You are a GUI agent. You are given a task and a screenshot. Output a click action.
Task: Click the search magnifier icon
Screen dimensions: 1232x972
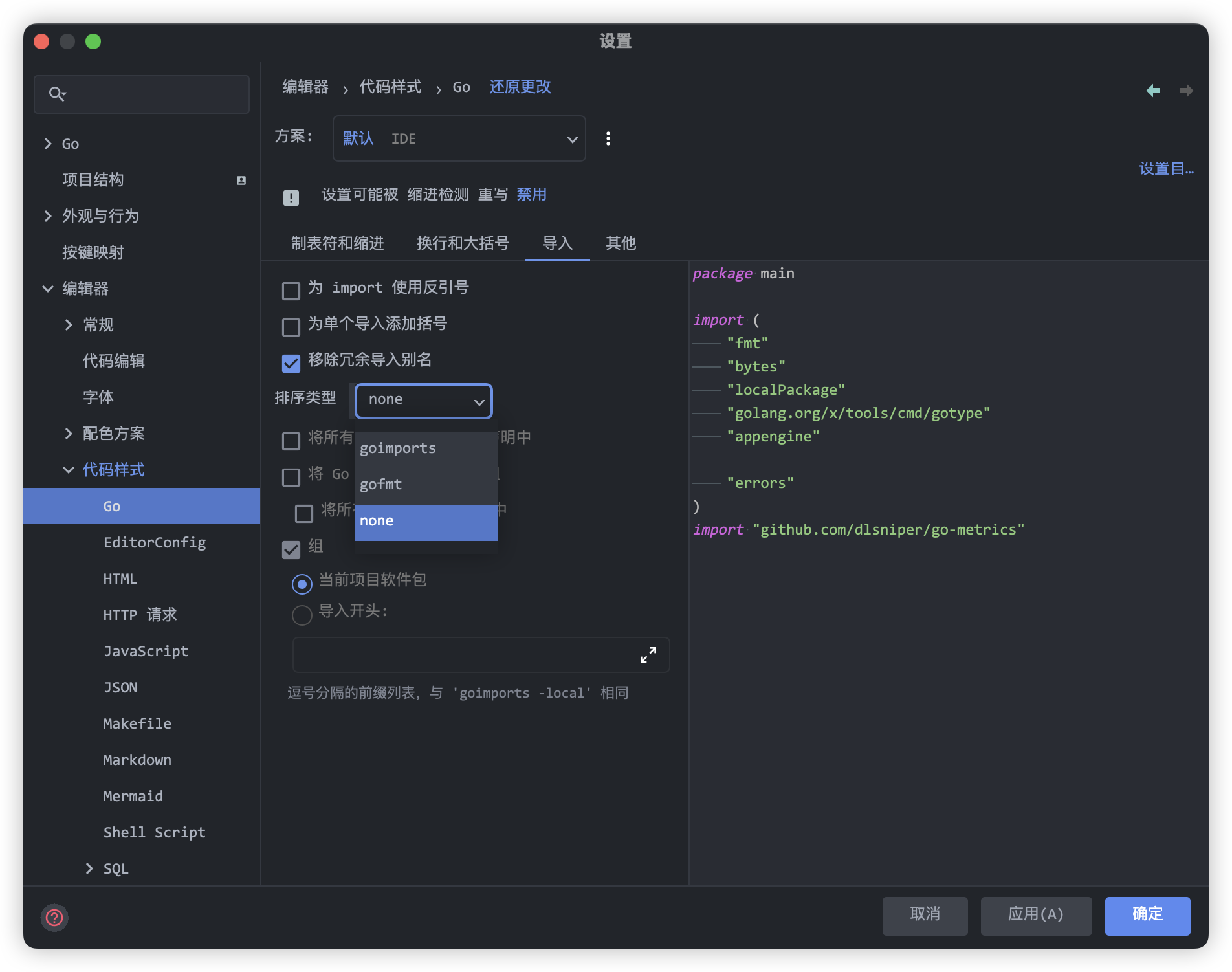point(57,94)
